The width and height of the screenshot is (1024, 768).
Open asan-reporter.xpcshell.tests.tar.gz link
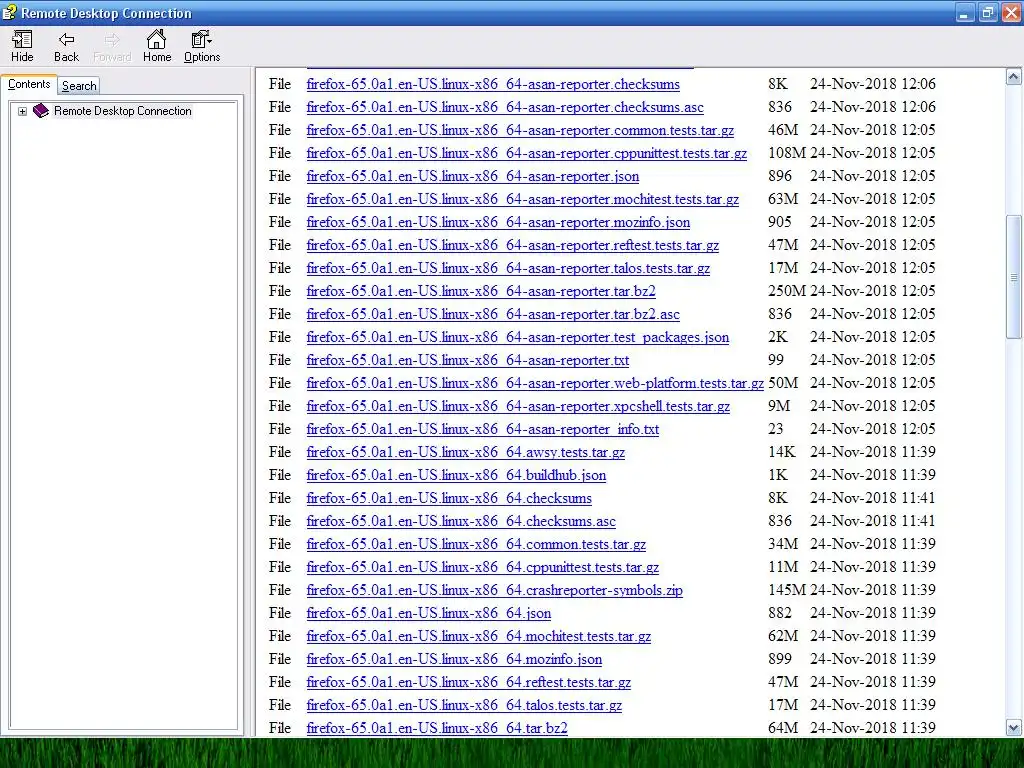tap(518, 406)
